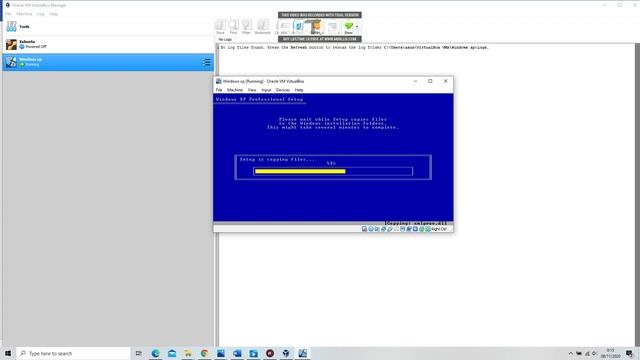Open Machine menu in VirtualBox Manager
640x360 pixels.
[x=24, y=14]
